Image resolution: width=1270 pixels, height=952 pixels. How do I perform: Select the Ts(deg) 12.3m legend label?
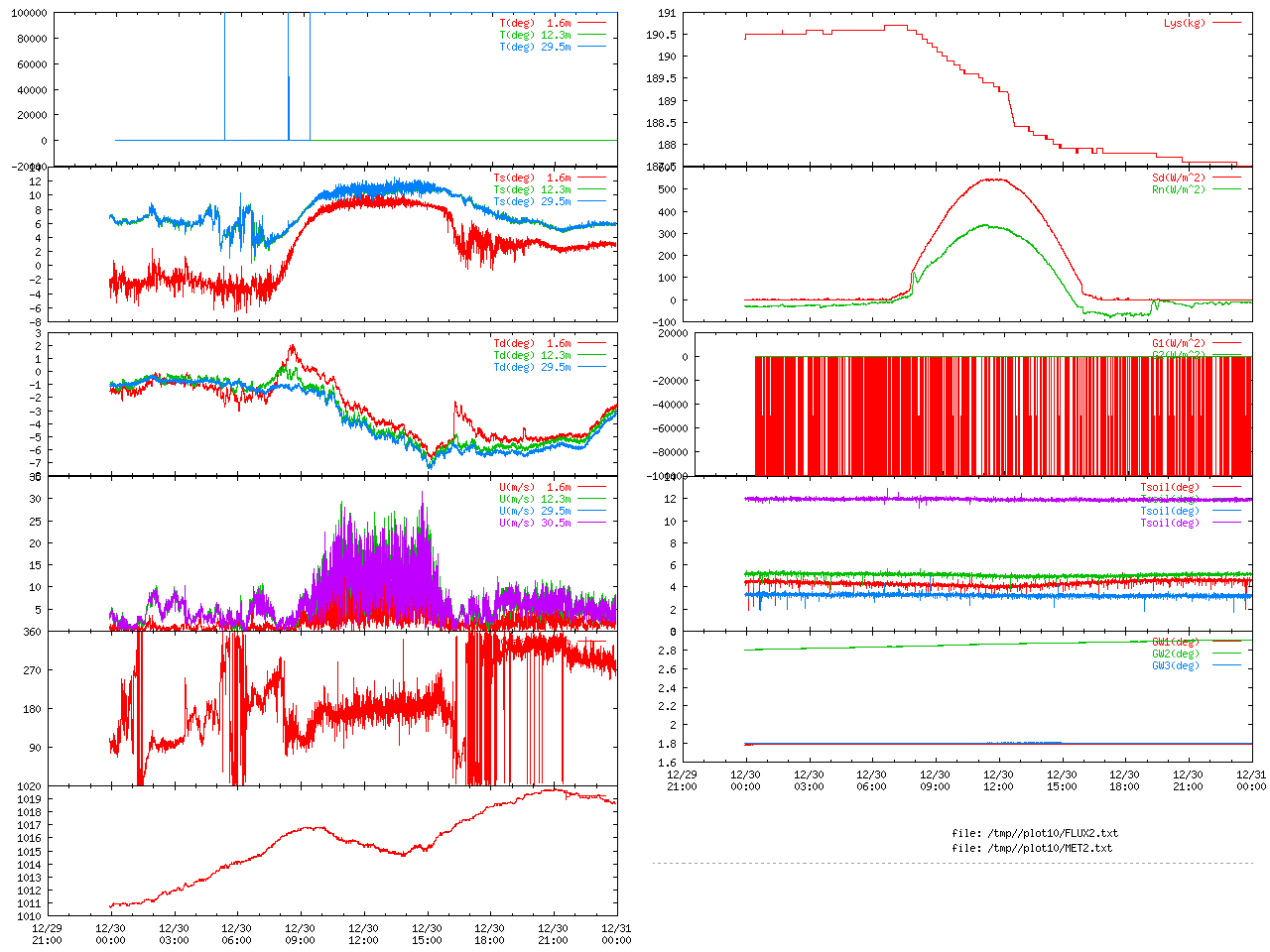(532, 189)
